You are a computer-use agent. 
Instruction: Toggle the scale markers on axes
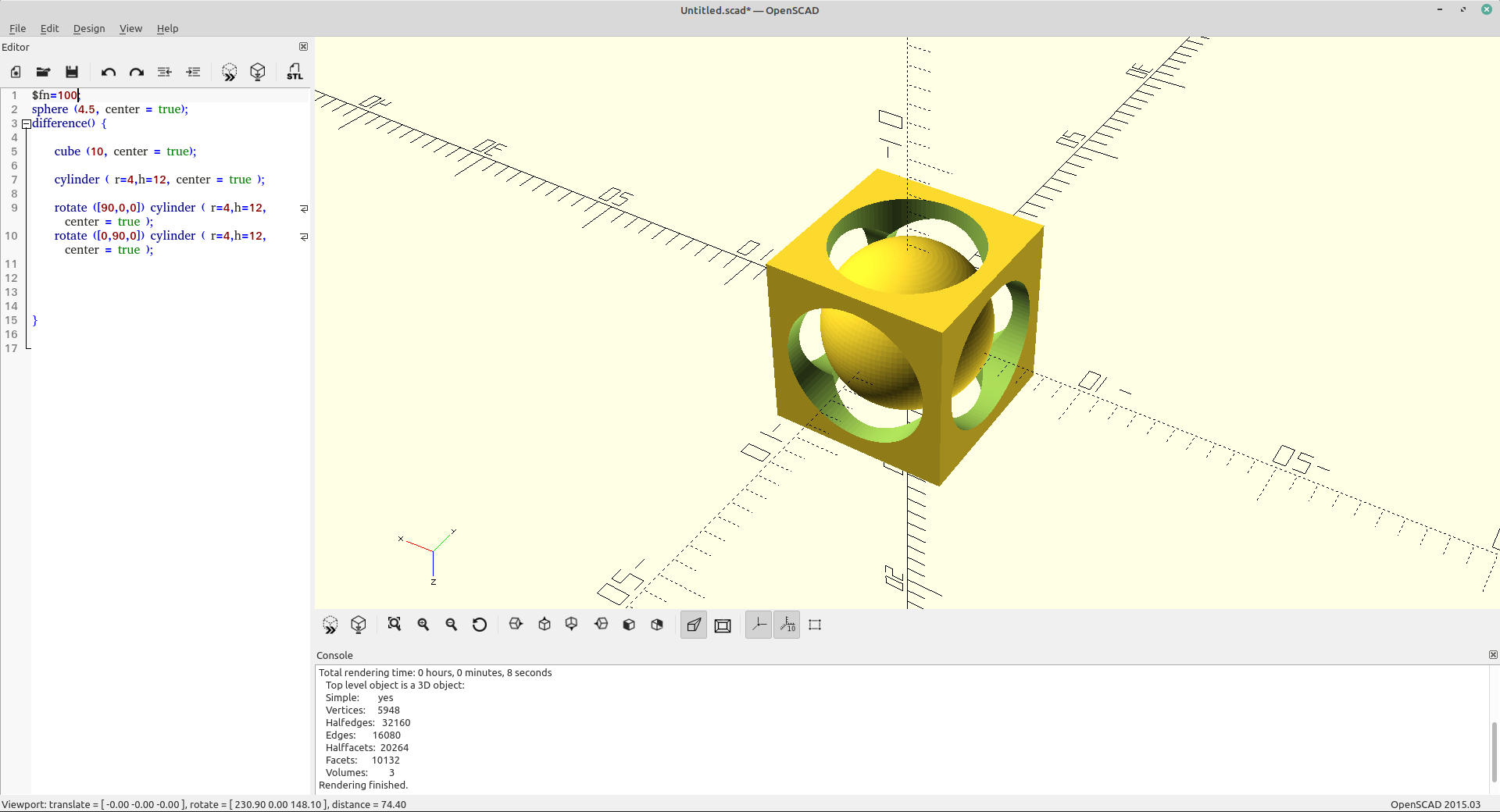[x=787, y=625]
